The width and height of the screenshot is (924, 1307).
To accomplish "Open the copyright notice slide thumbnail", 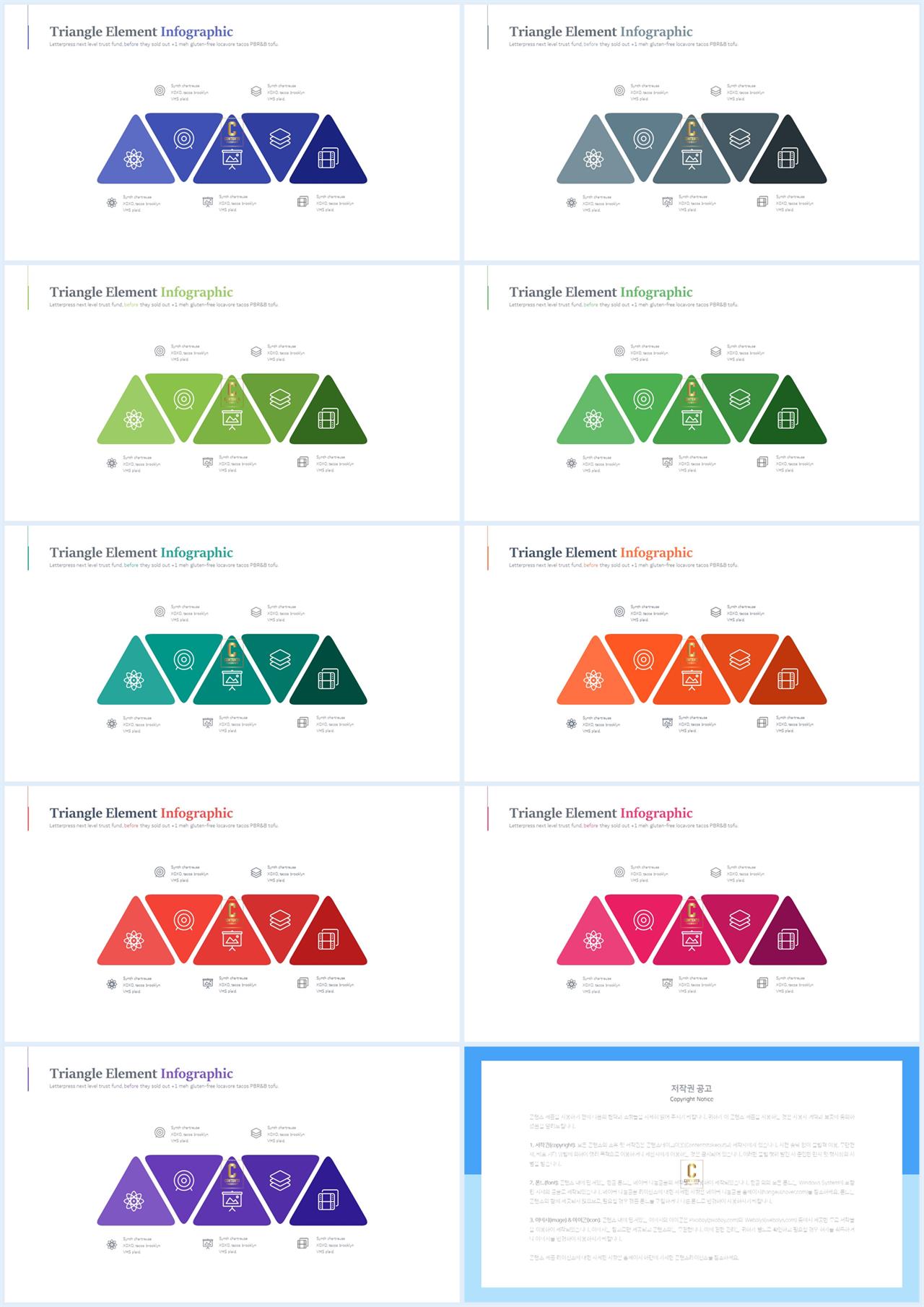I will [692, 1174].
